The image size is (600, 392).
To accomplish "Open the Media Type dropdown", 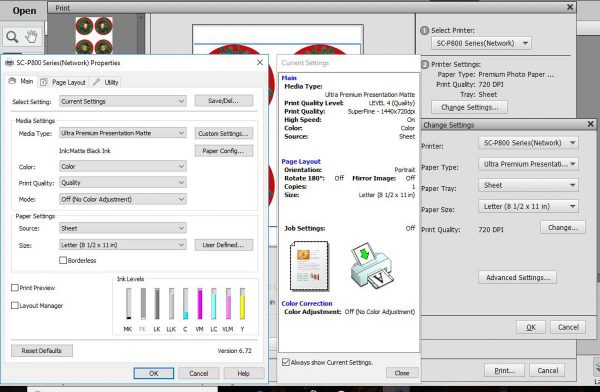I will click(123, 133).
